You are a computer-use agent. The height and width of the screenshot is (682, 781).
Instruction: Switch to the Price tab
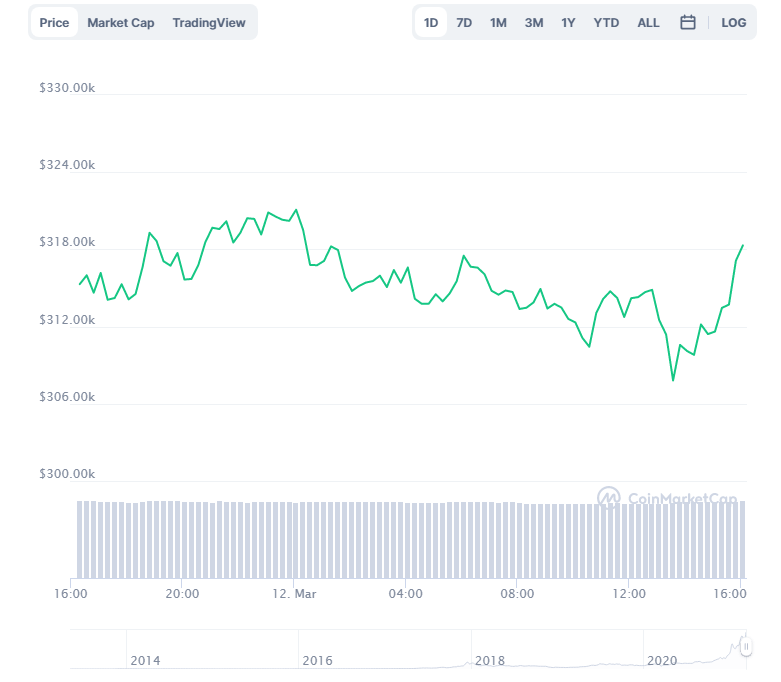pos(54,22)
